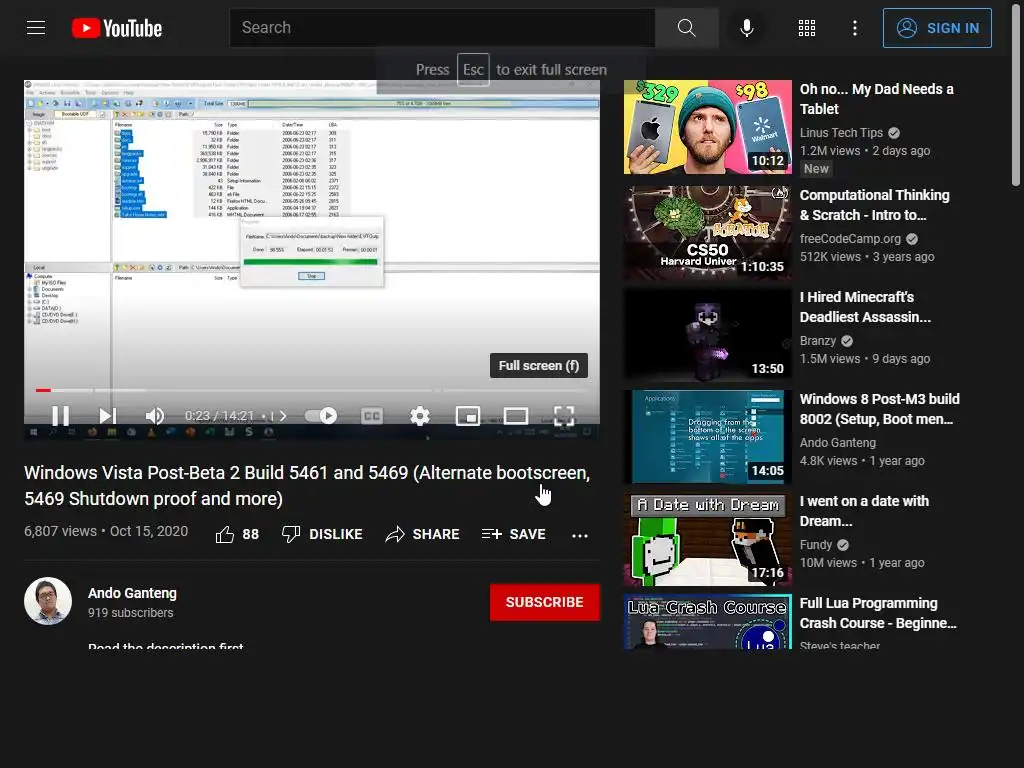This screenshot has height=768, width=1024.
Task: Open Linus Tech Tips channel
Action: click(841, 133)
